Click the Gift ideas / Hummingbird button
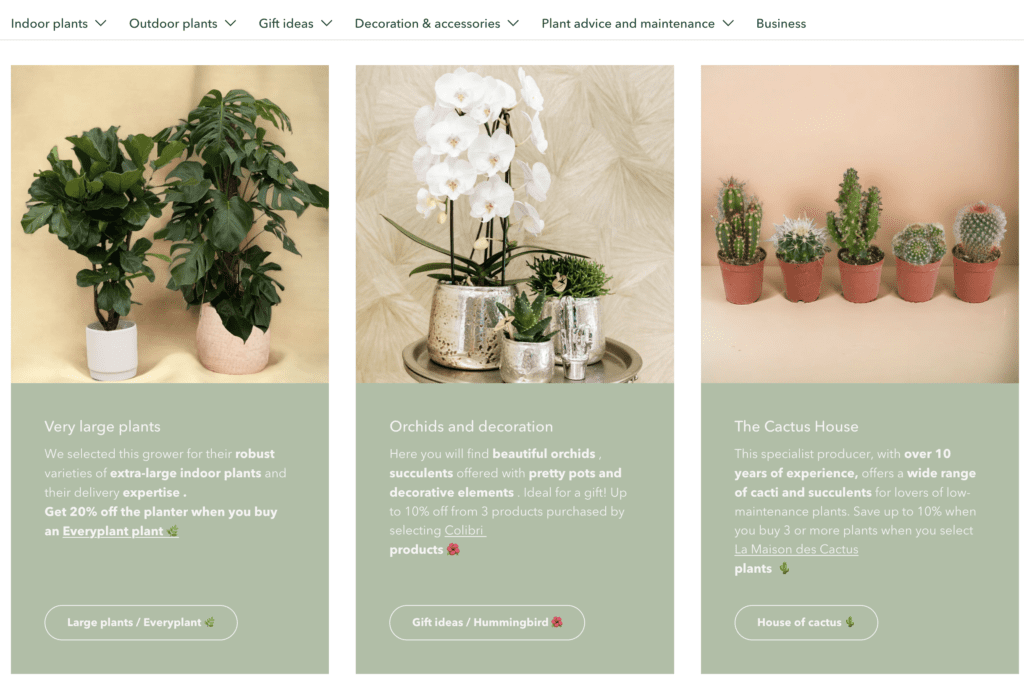This screenshot has width=1024, height=679. 487,622
